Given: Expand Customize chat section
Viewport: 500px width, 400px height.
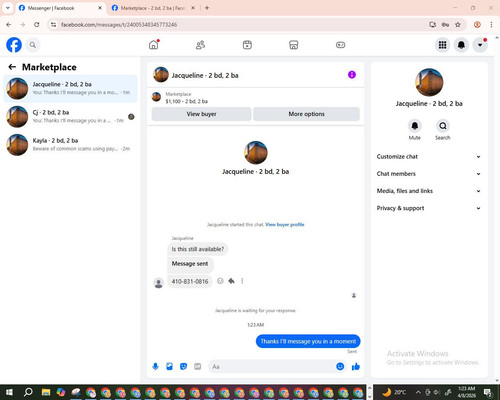Looking at the screenshot, I should coord(429,157).
